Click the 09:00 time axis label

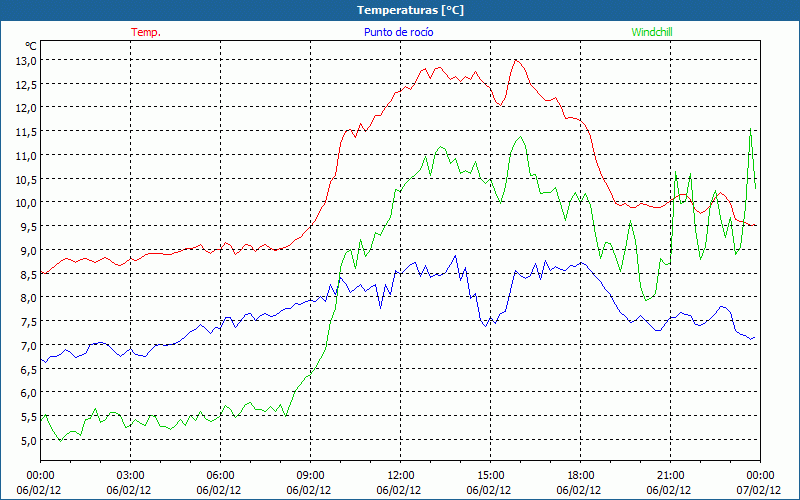point(311,475)
